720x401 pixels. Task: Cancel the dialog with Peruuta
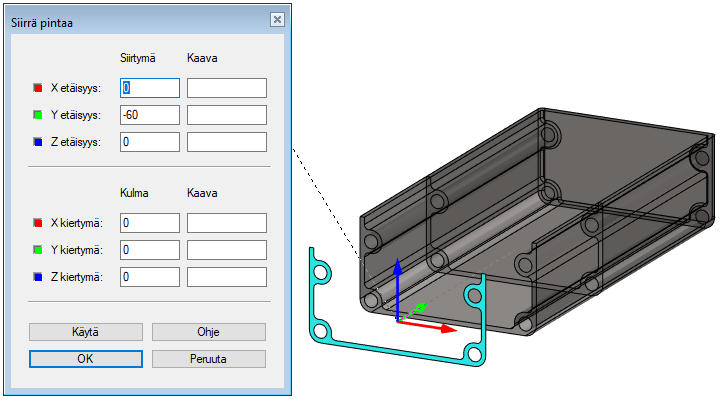point(208,359)
